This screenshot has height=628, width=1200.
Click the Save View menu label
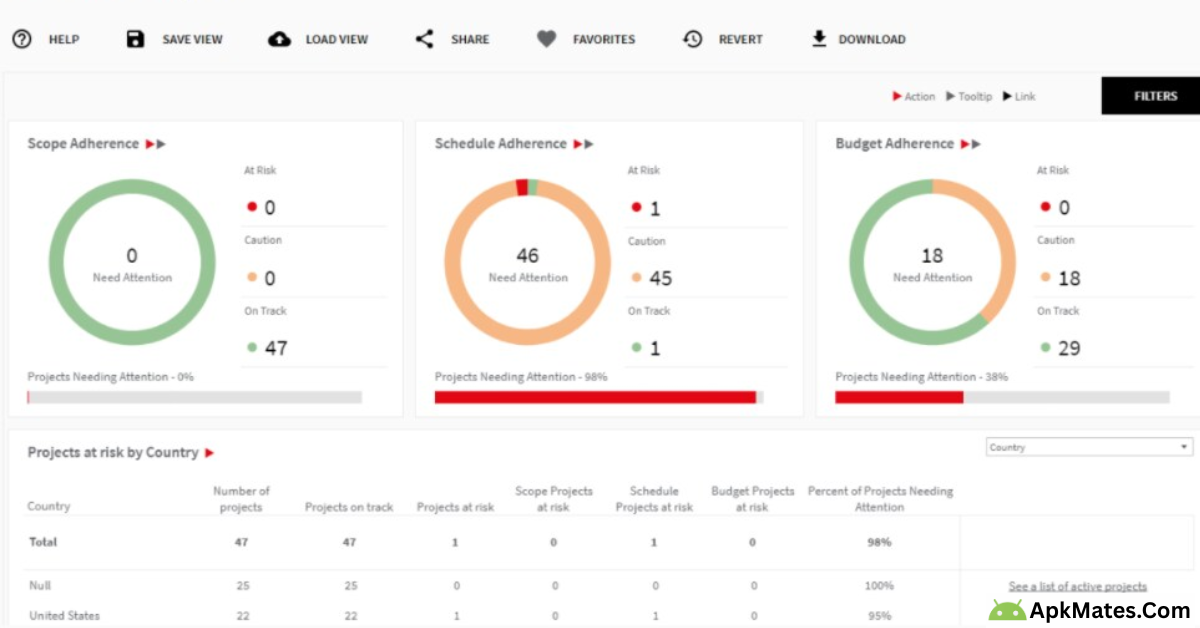pyautogui.click(x=192, y=40)
